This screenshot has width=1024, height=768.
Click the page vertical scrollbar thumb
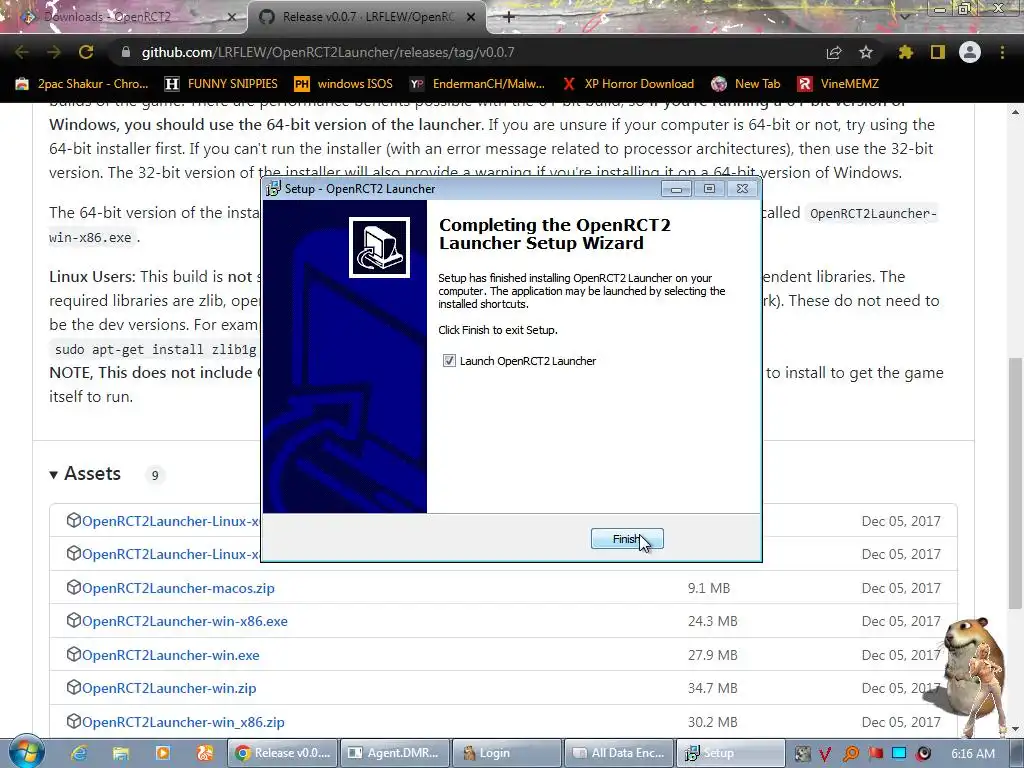[1016, 483]
